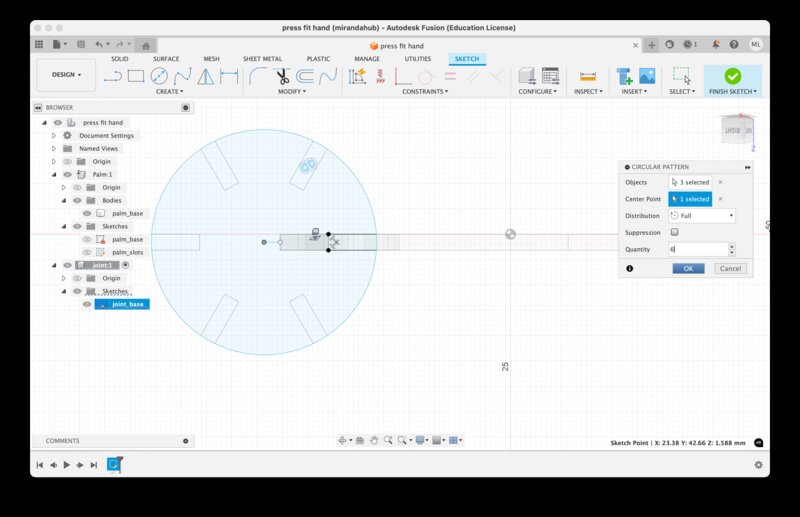Open the Design workspace dropdown
Image resolution: width=800 pixels, height=517 pixels.
(66, 74)
